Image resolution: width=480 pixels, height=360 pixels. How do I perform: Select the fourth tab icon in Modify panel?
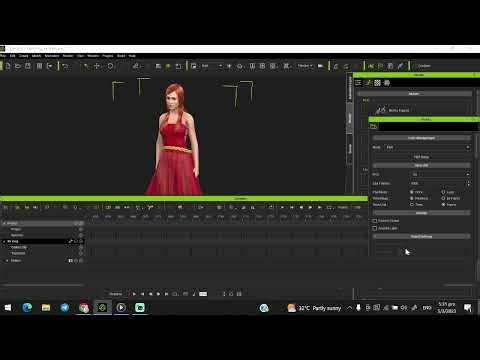387,83
